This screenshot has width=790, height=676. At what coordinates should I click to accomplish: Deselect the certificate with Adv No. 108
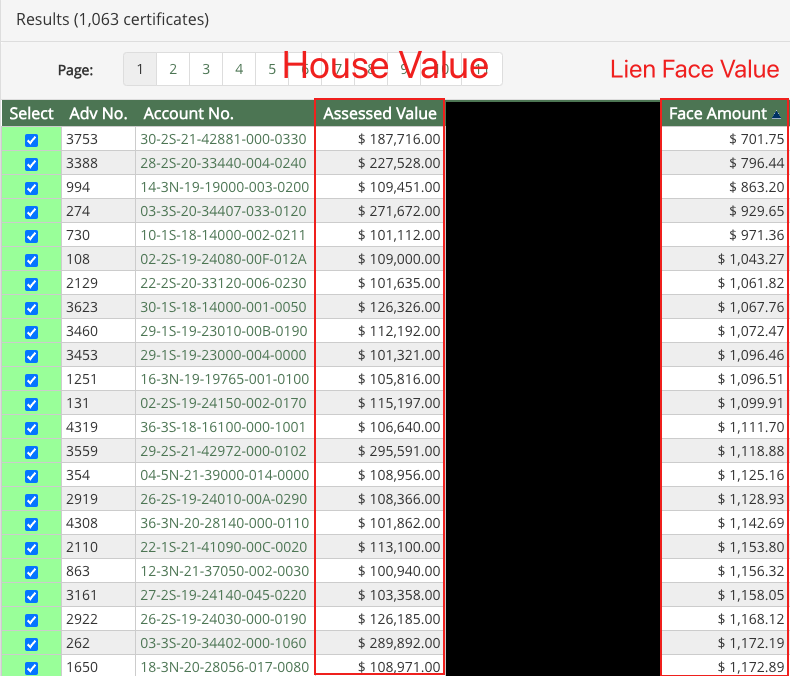[31, 260]
